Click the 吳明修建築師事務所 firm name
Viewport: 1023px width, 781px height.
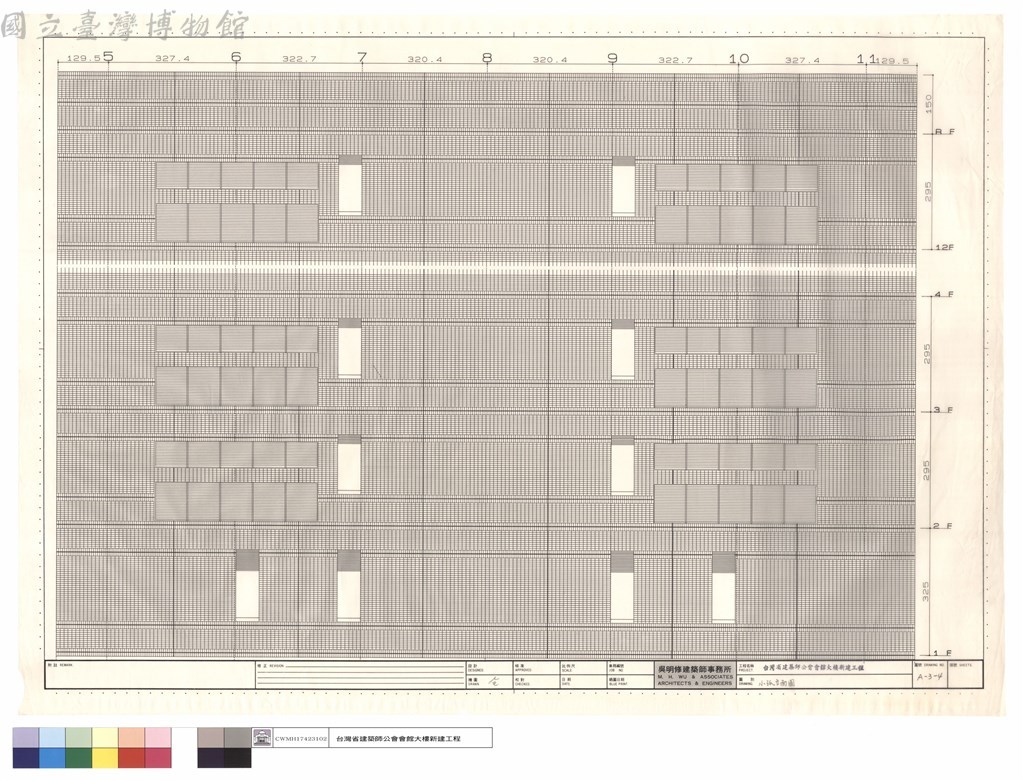[694, 669]
